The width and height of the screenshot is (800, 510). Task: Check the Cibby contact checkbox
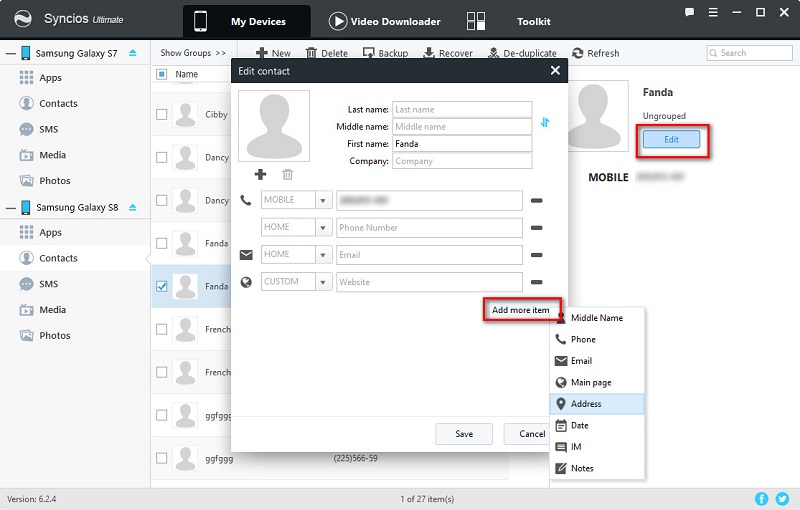tap(161, 114)
